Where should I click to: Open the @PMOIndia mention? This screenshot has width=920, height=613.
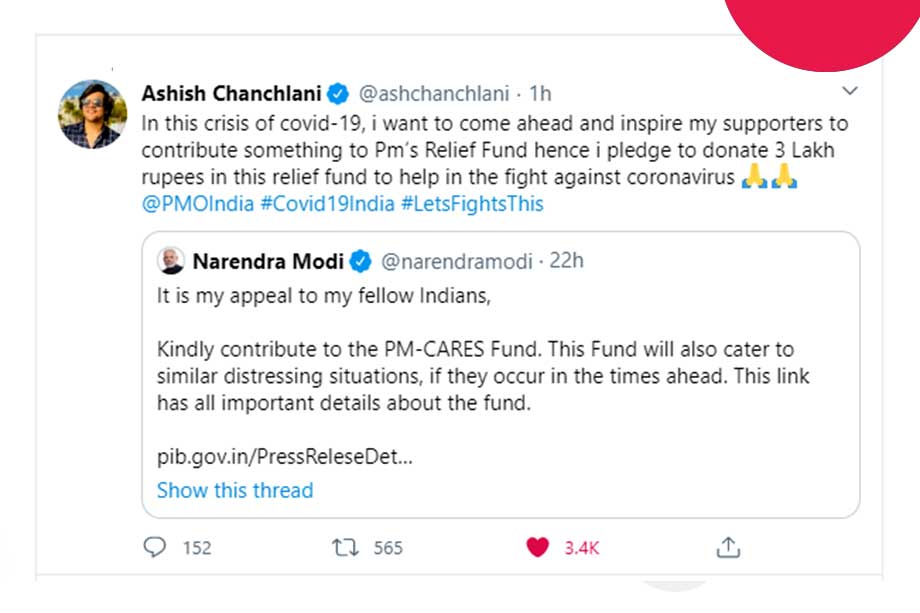point(195,204)
